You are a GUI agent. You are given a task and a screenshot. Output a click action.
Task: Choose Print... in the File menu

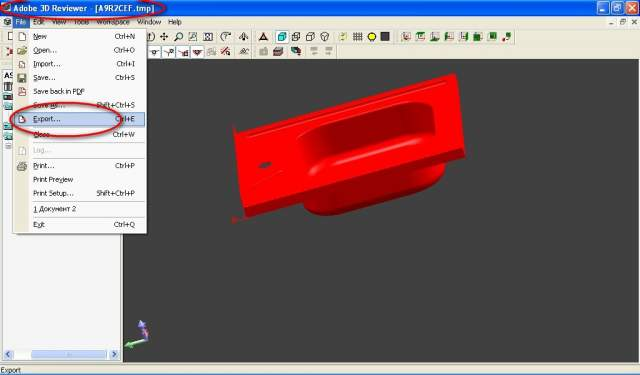point(80,166)
